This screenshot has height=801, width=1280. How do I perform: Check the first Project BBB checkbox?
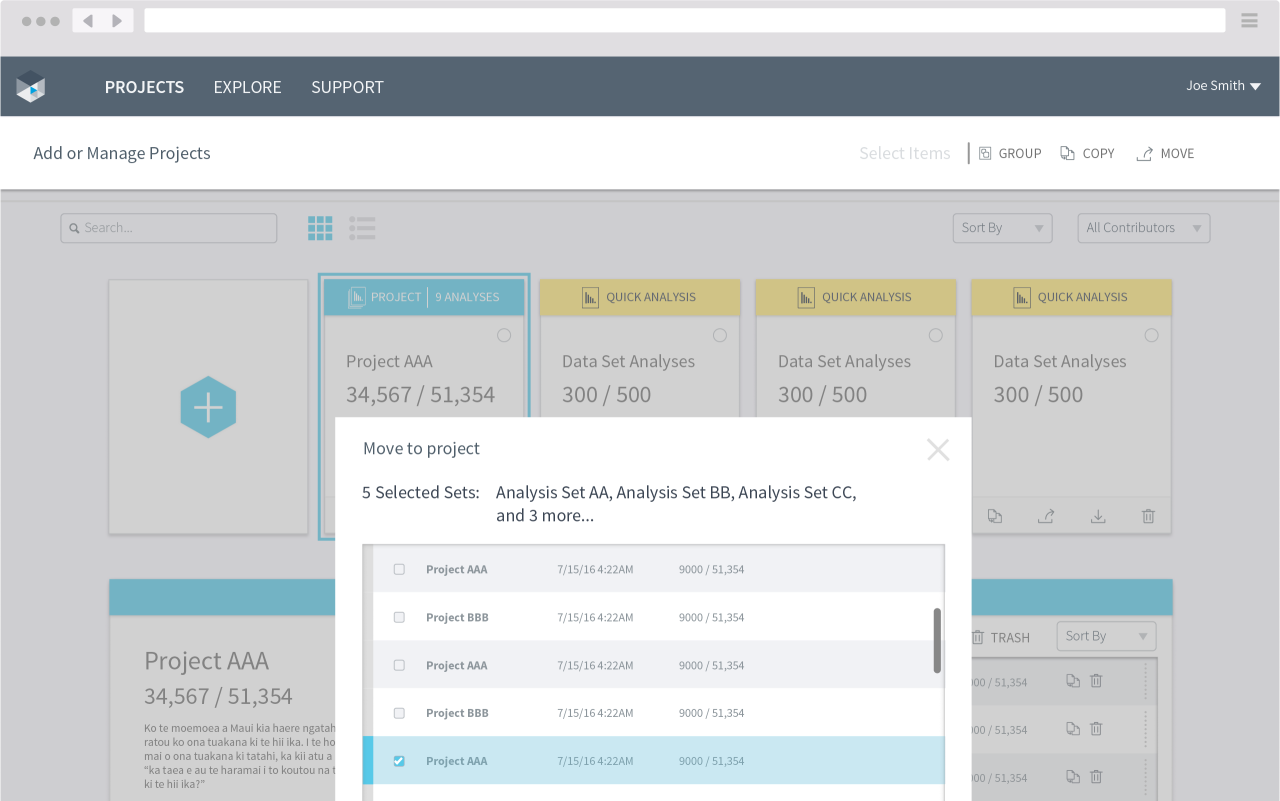coord(399,617)
